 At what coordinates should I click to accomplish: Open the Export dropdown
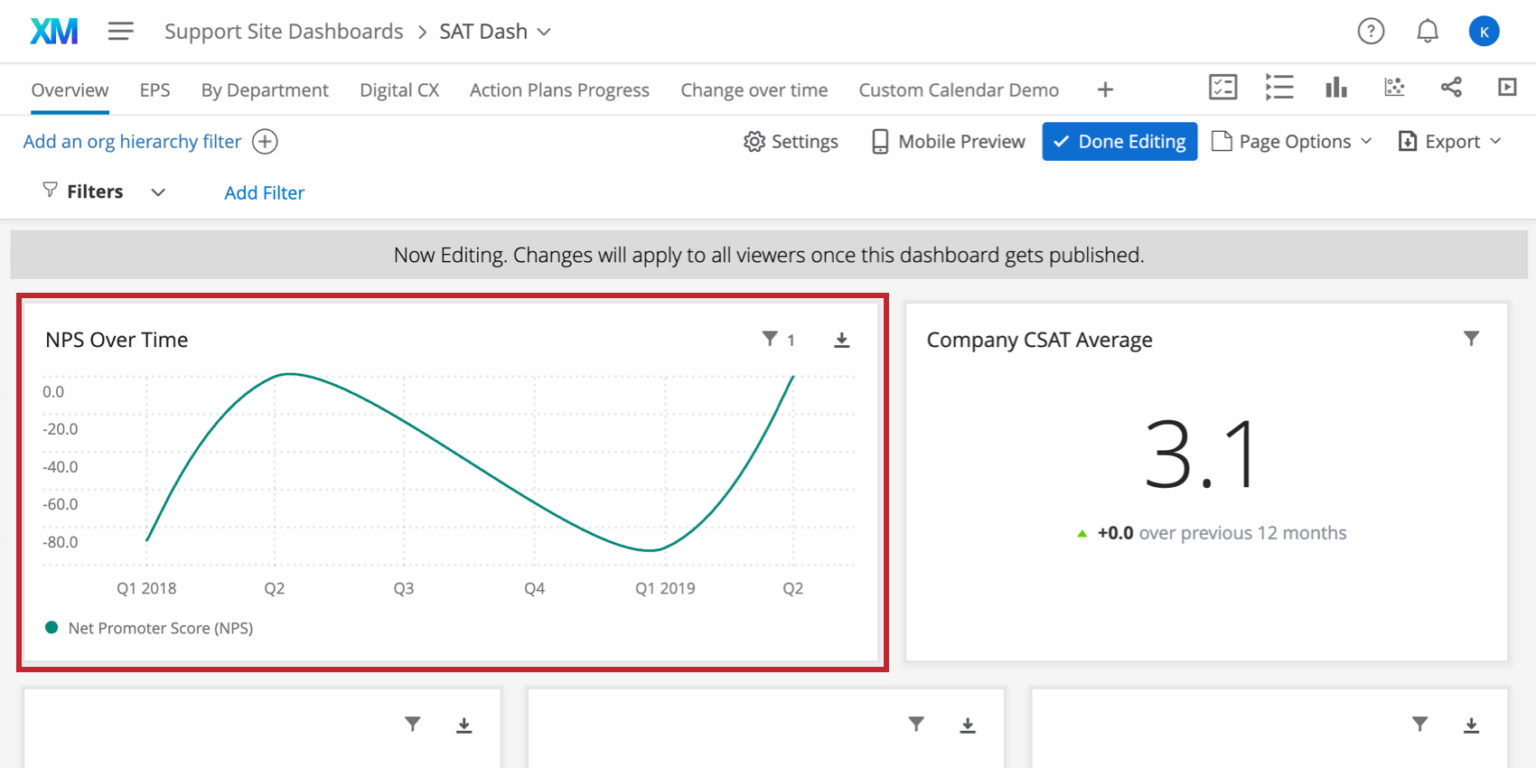click(1449, 141)
